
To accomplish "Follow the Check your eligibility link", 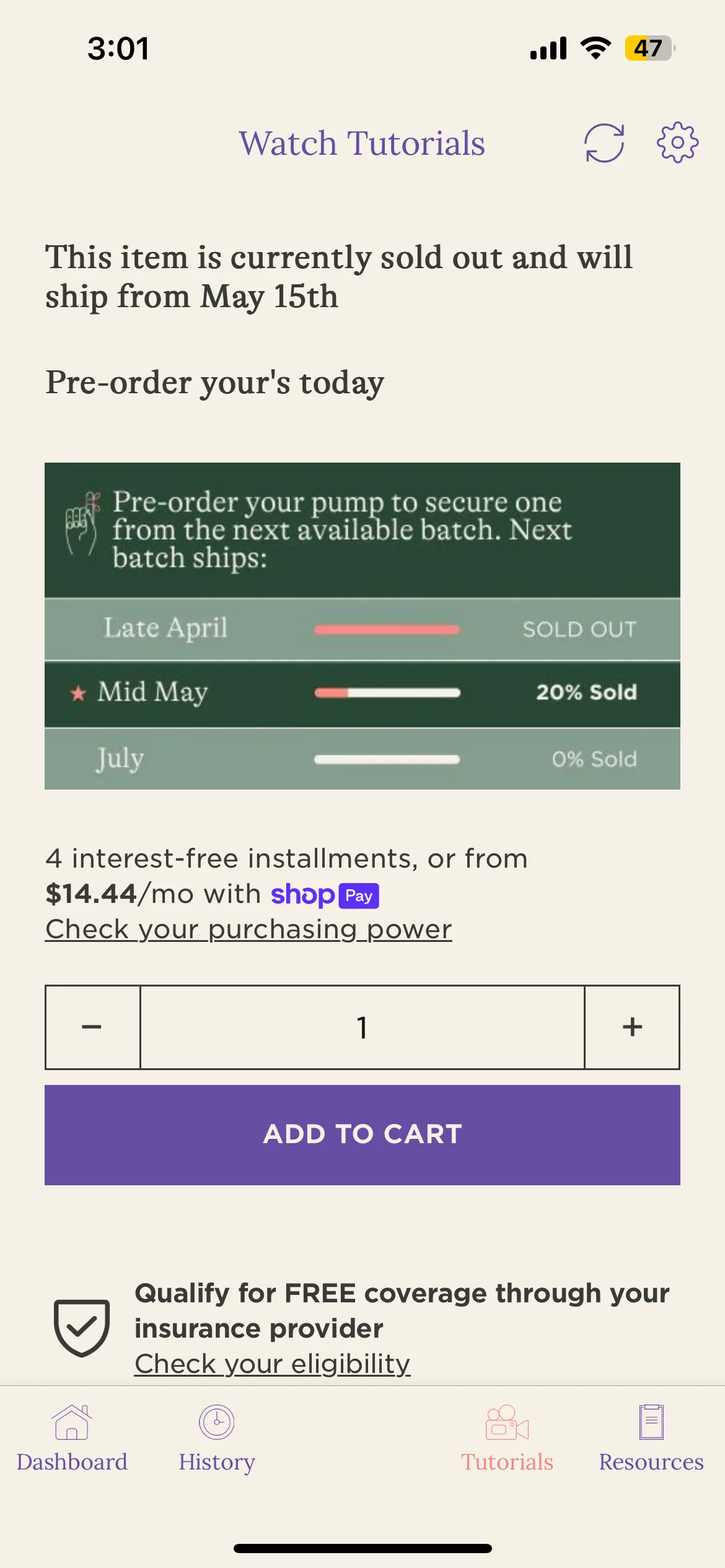I will pos(272,1364).
